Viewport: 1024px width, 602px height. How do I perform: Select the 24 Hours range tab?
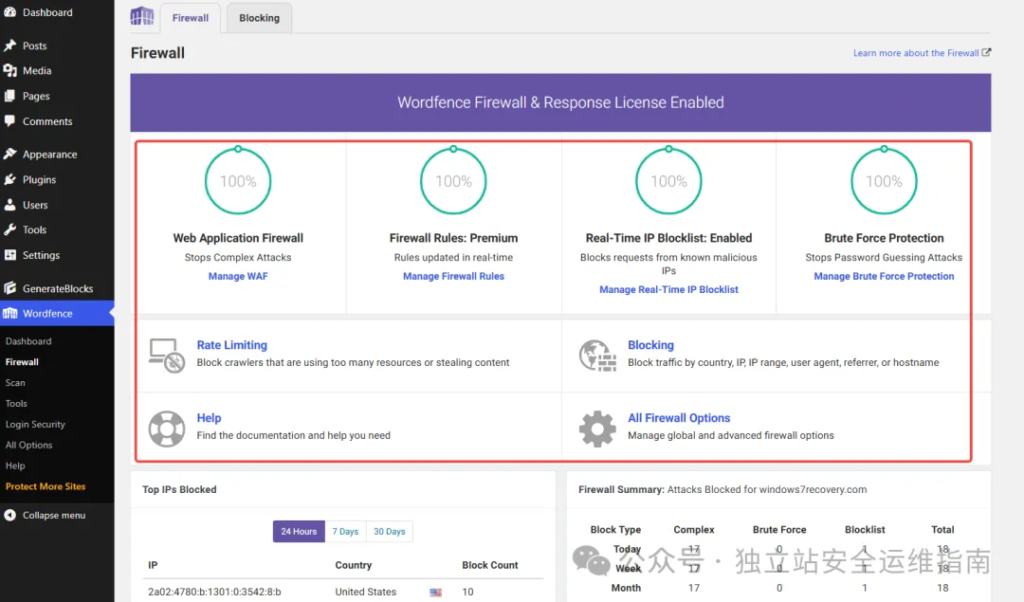[x=298, y=531]
